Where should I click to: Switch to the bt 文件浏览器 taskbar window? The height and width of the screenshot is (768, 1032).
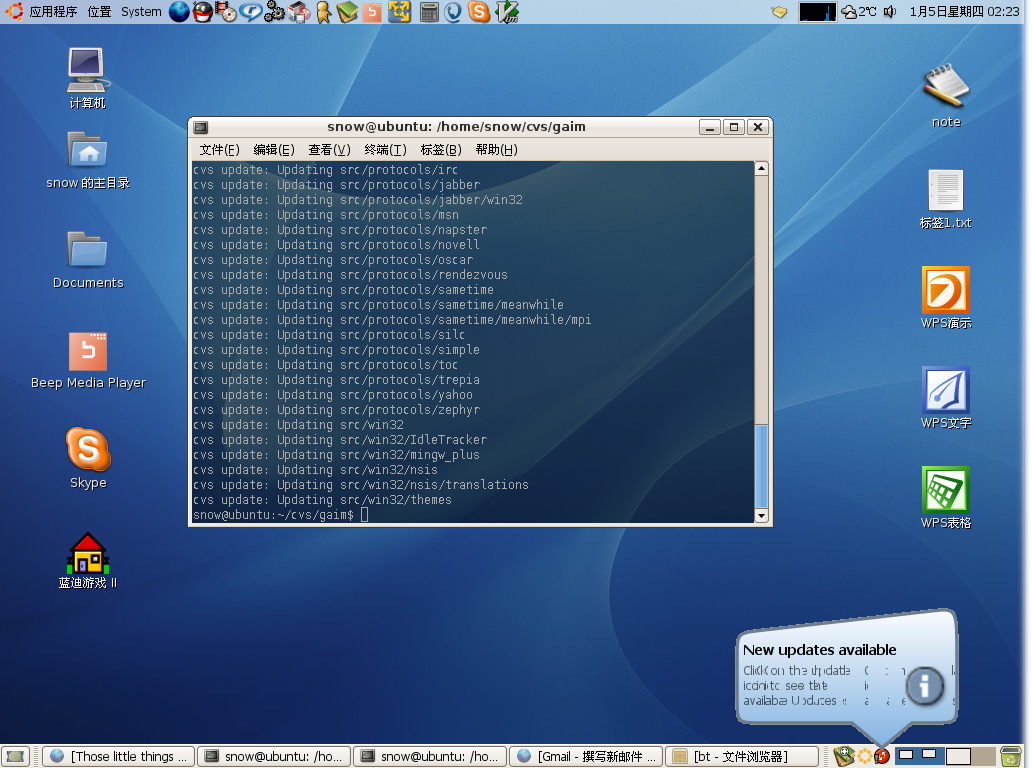(x=742, y=757)
